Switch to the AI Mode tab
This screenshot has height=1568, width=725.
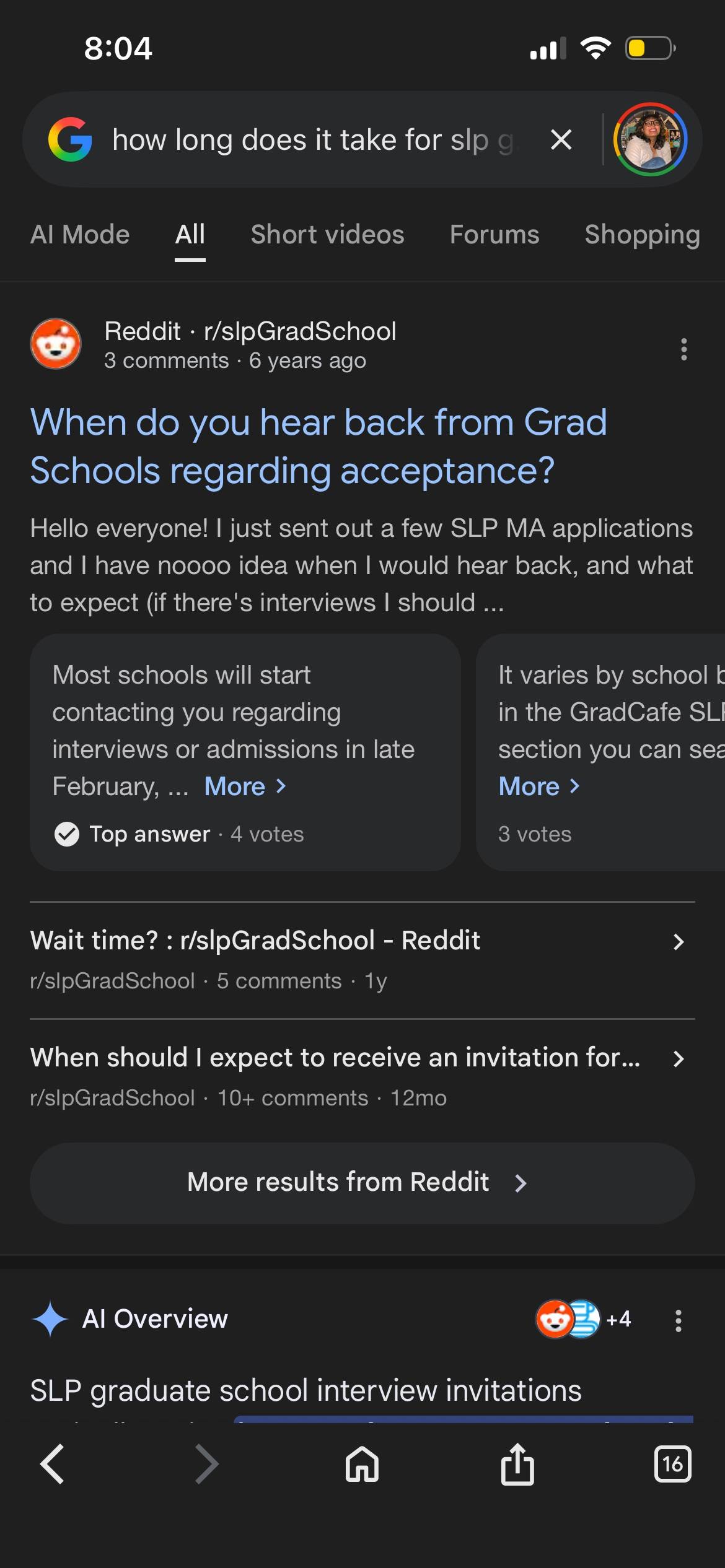click(80, 235)
